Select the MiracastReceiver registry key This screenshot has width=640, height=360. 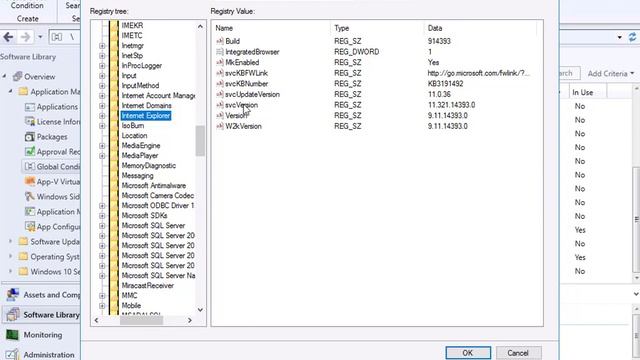[147, 285]
